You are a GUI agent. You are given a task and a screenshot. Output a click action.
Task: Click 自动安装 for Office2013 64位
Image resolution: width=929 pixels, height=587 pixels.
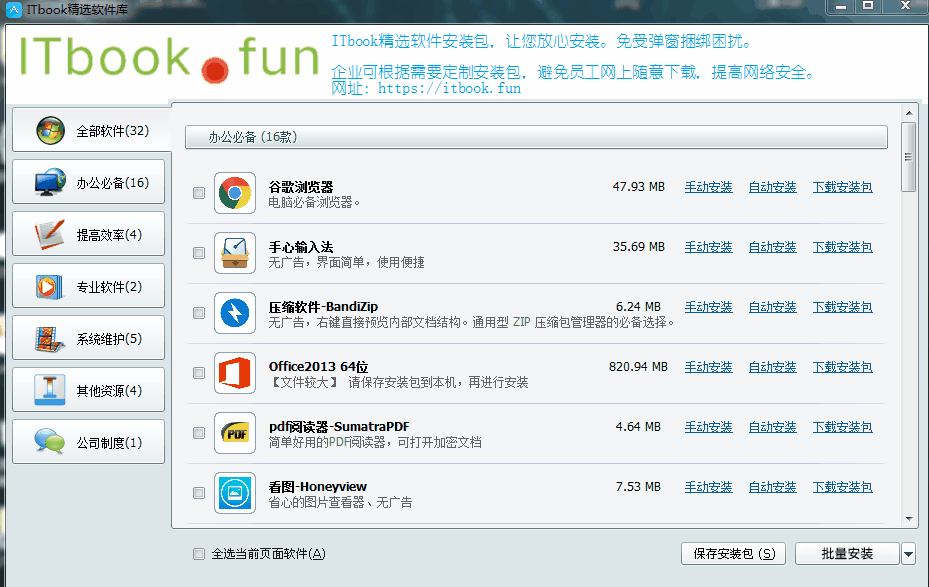click(x=773, y=367)
